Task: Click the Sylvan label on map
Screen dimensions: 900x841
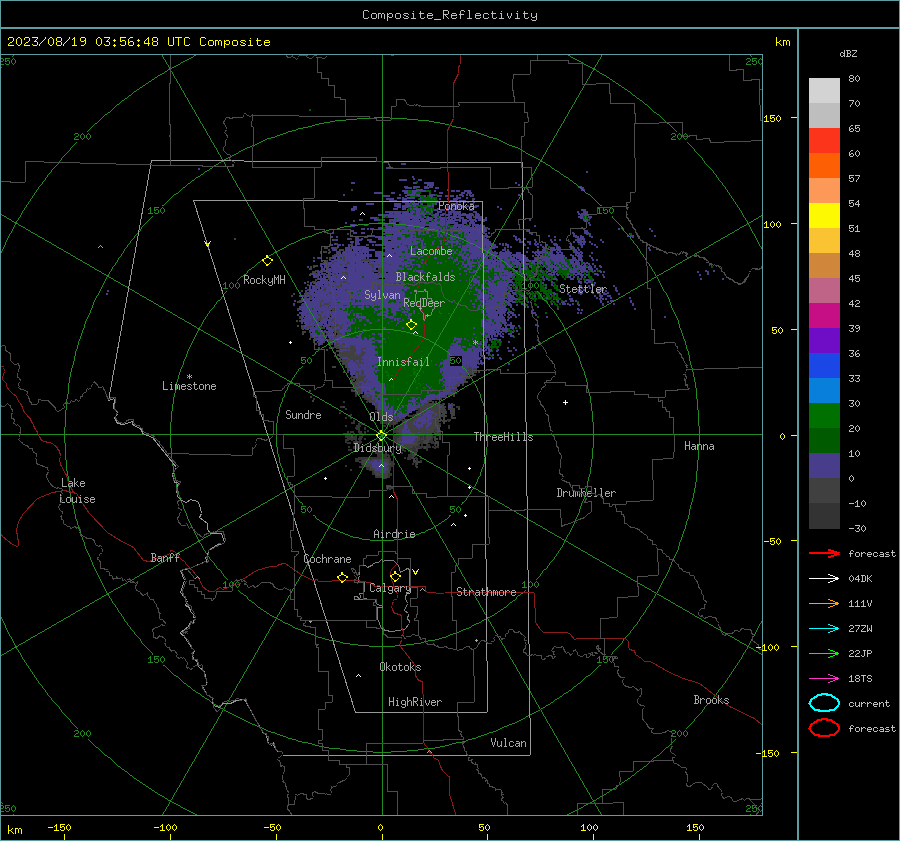Action: (x=382, y=295)
